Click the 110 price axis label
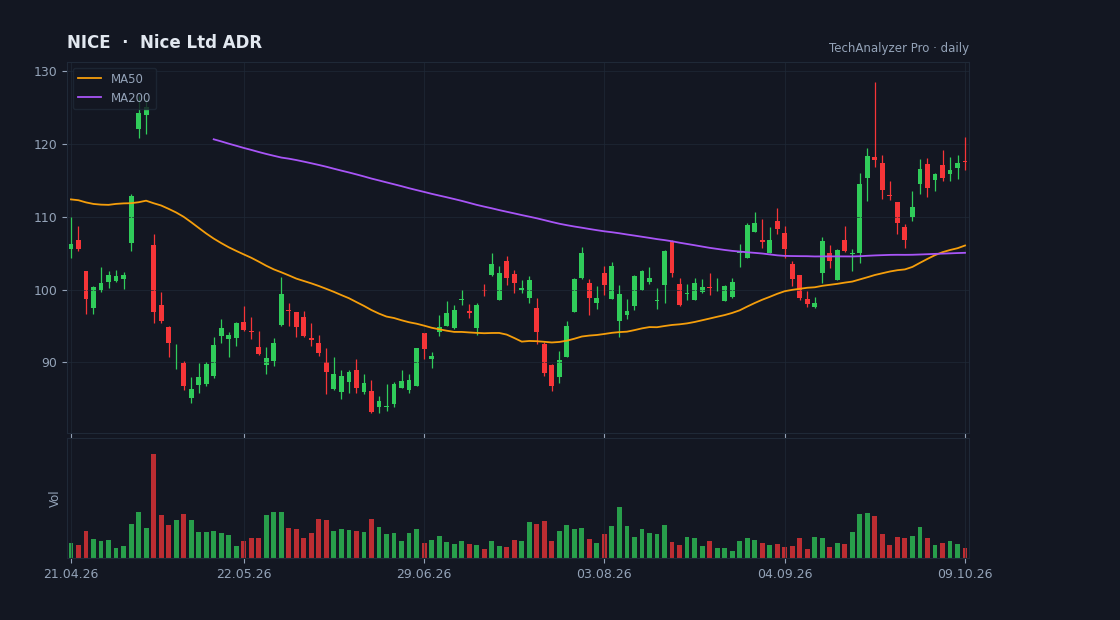 (x=45, y=217)
